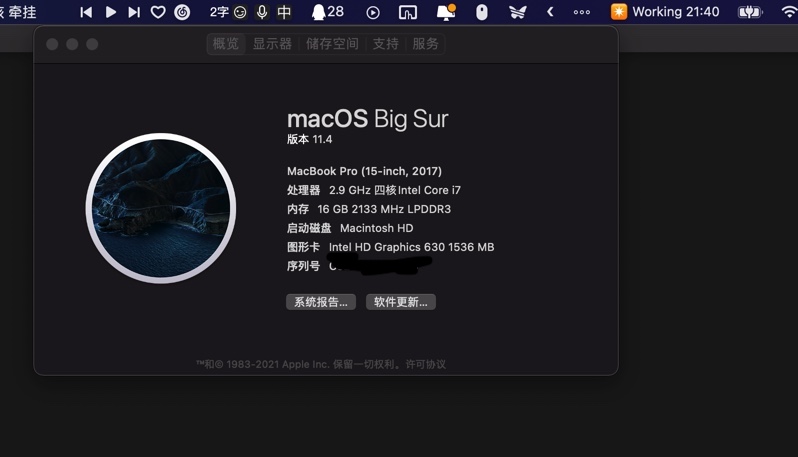Image resolution: width=798 pixels, height=457 pixels.
Task: Select the MacBook Pro (15-inch, 2017) text
Action: [364, 171]
